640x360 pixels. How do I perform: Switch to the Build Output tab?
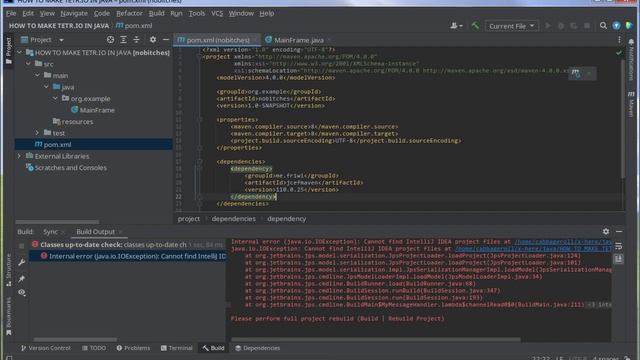click(96, 232)
